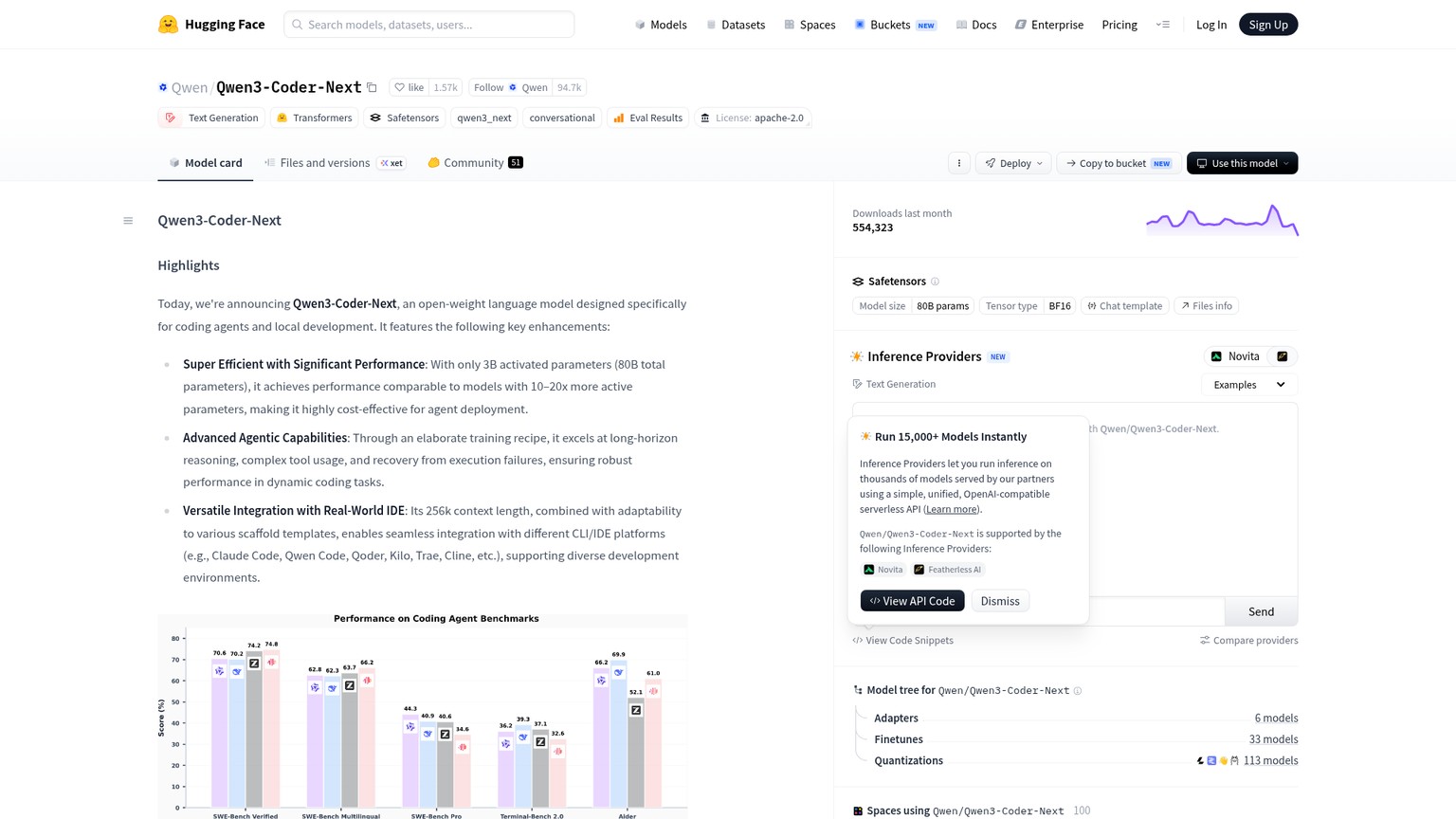Viewport: 1456px width, 819px height.
Task: Switch to the Model card tab
Action: (x=206, y=163)
